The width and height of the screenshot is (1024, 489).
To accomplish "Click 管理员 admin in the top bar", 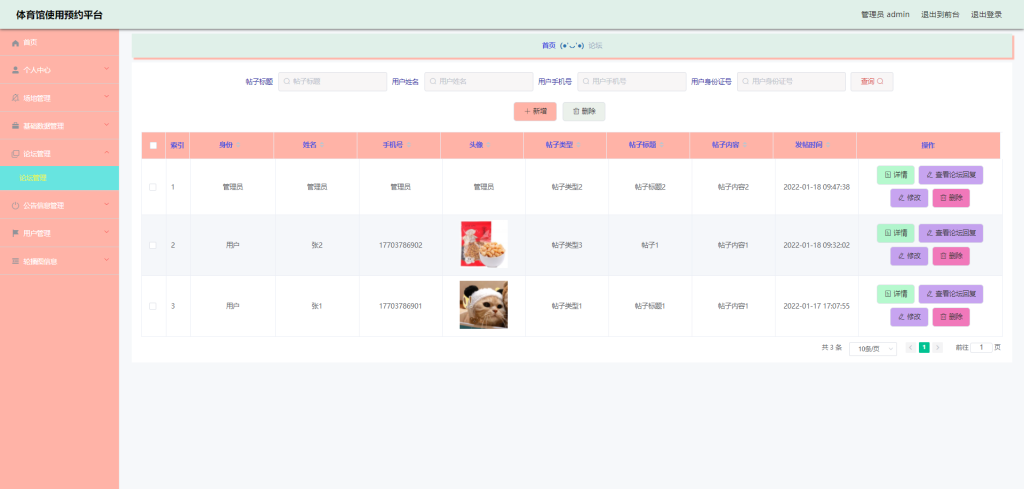I will [886, 14].
